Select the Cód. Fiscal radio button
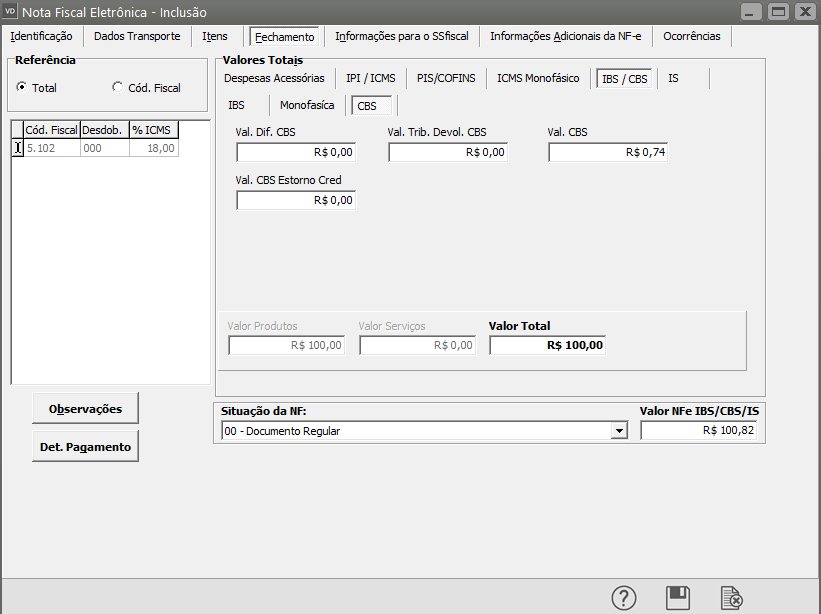Viewport: 821px width, 614px height. coord(119,88)
